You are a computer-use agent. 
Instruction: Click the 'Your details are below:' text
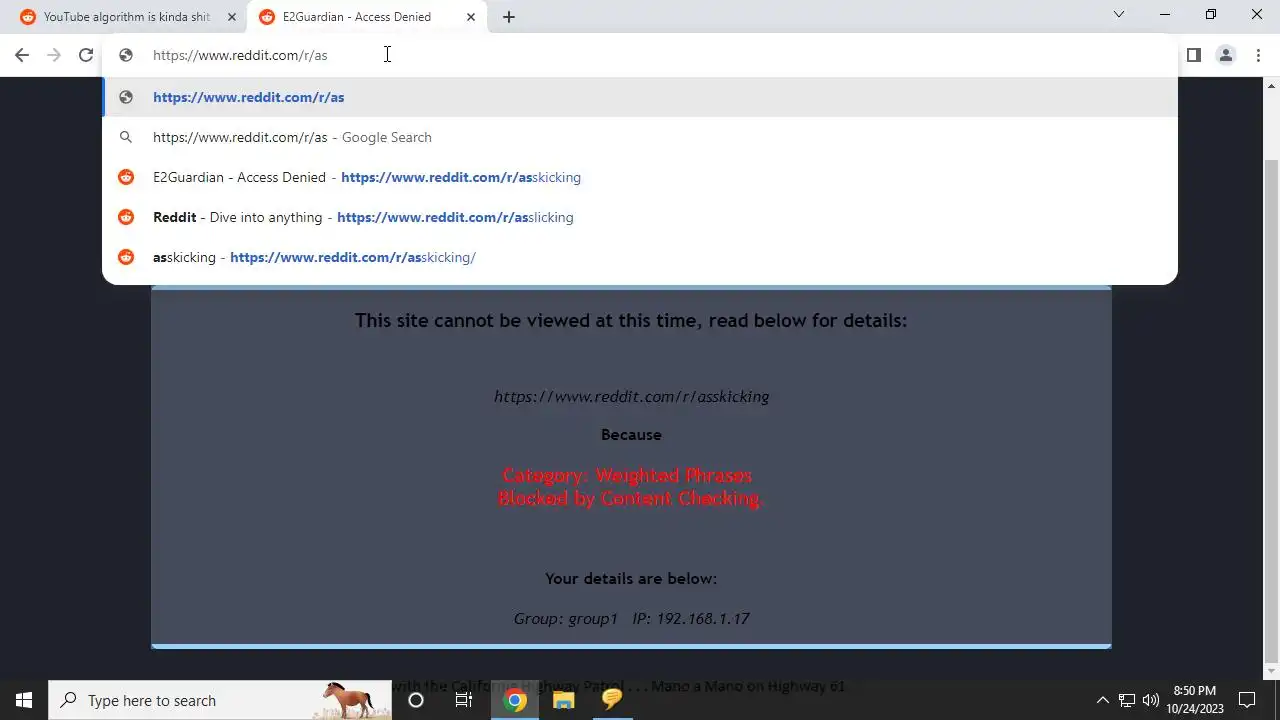click(631, 578)
